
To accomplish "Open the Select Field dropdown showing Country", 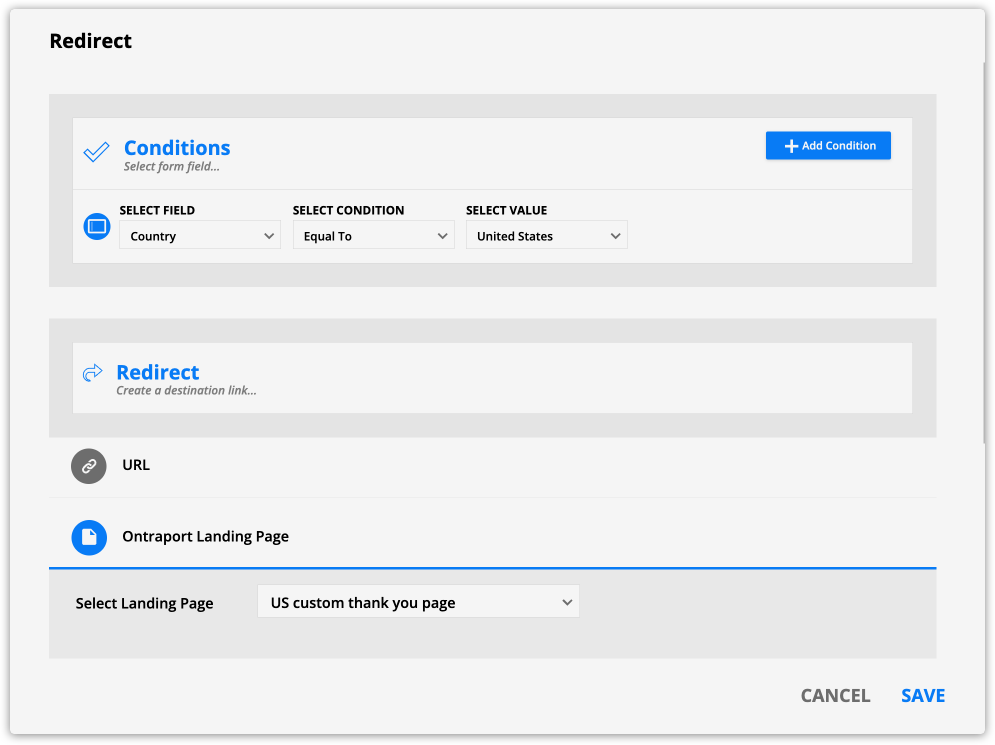I will click(x=200, y=236).
